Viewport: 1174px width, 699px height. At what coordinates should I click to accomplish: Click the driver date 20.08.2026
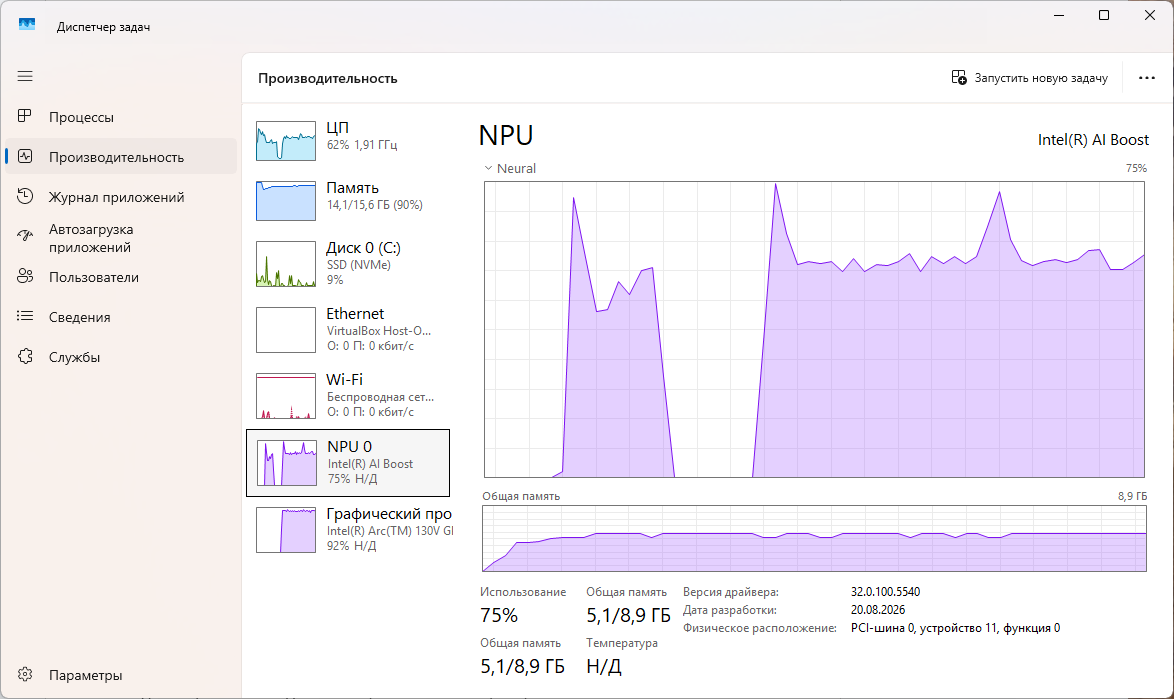coord(878,609)
